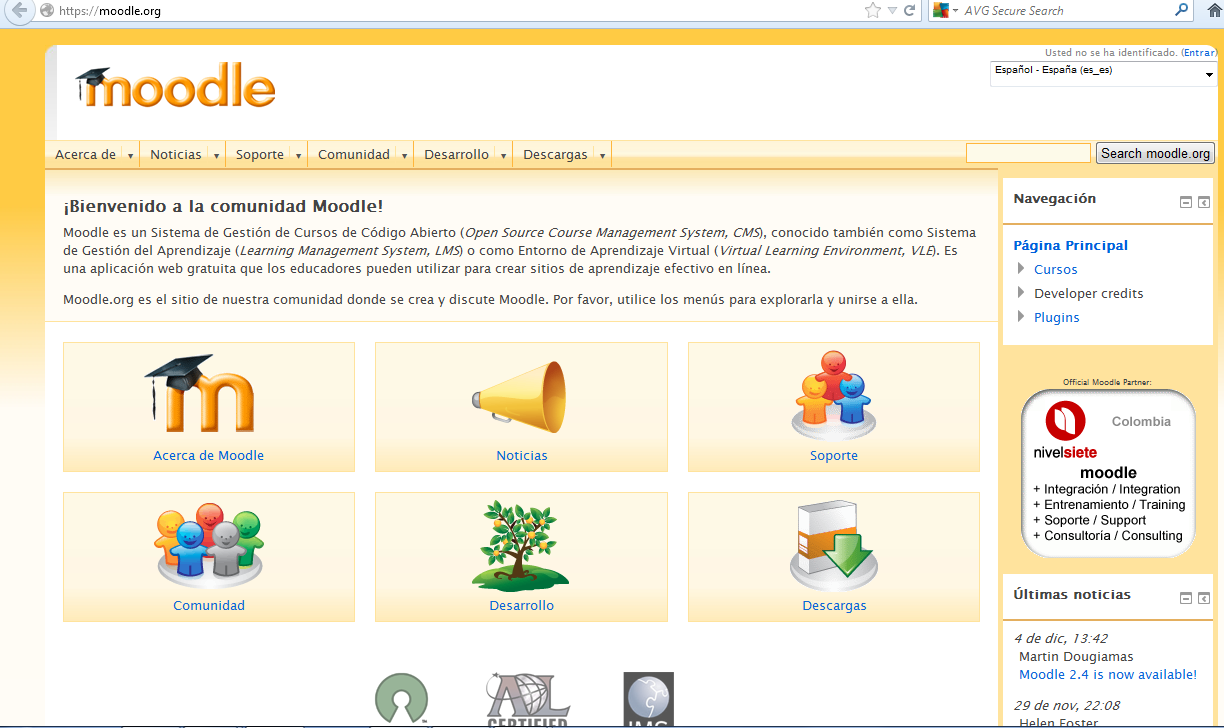Open the Cursos navigation link
This screenshot has height=728, width=1224.
pyautogui.click(x=1055, y=269)
